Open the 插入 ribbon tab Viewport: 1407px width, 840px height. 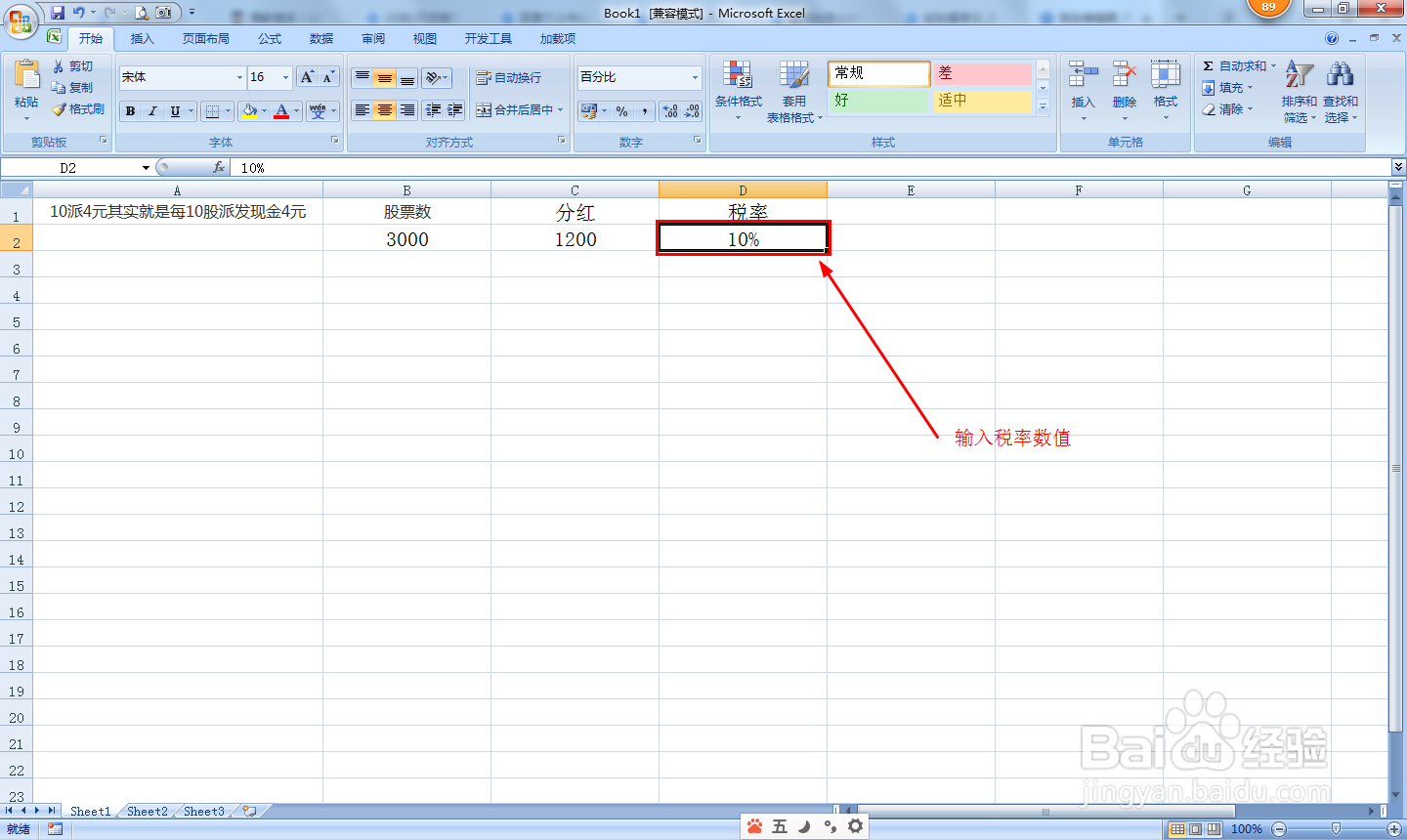[x=143, y=39]
